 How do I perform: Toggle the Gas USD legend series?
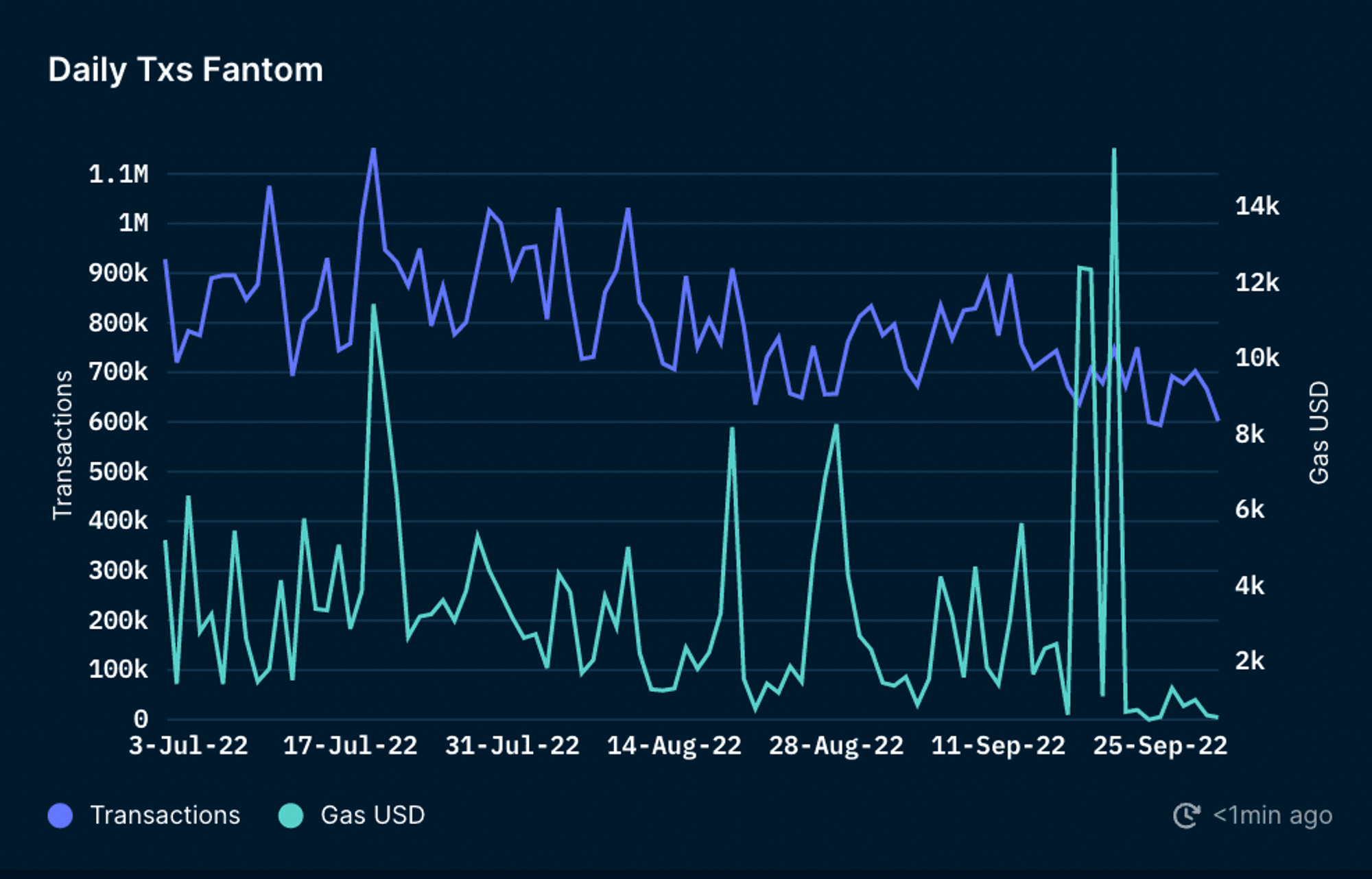[352, 815]
